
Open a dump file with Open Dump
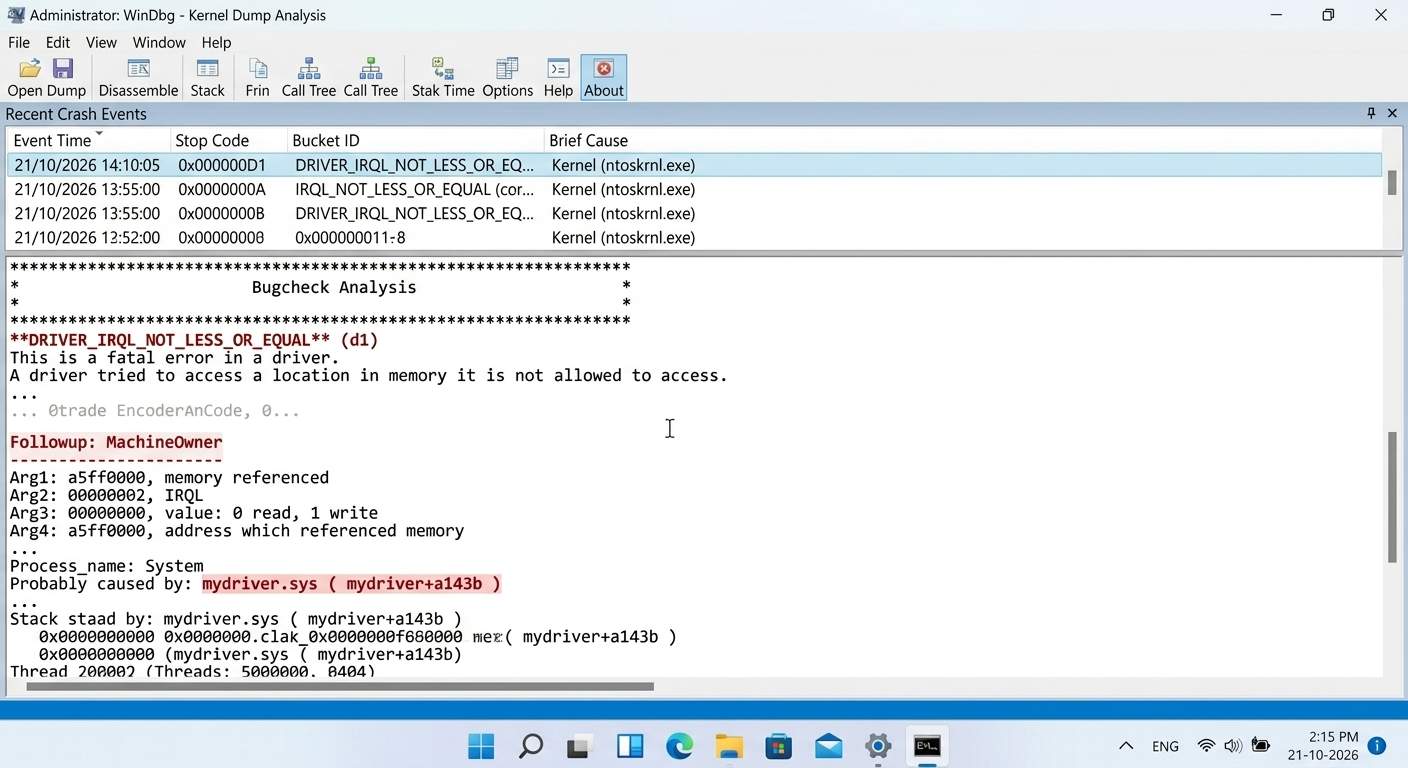point(46,78)
